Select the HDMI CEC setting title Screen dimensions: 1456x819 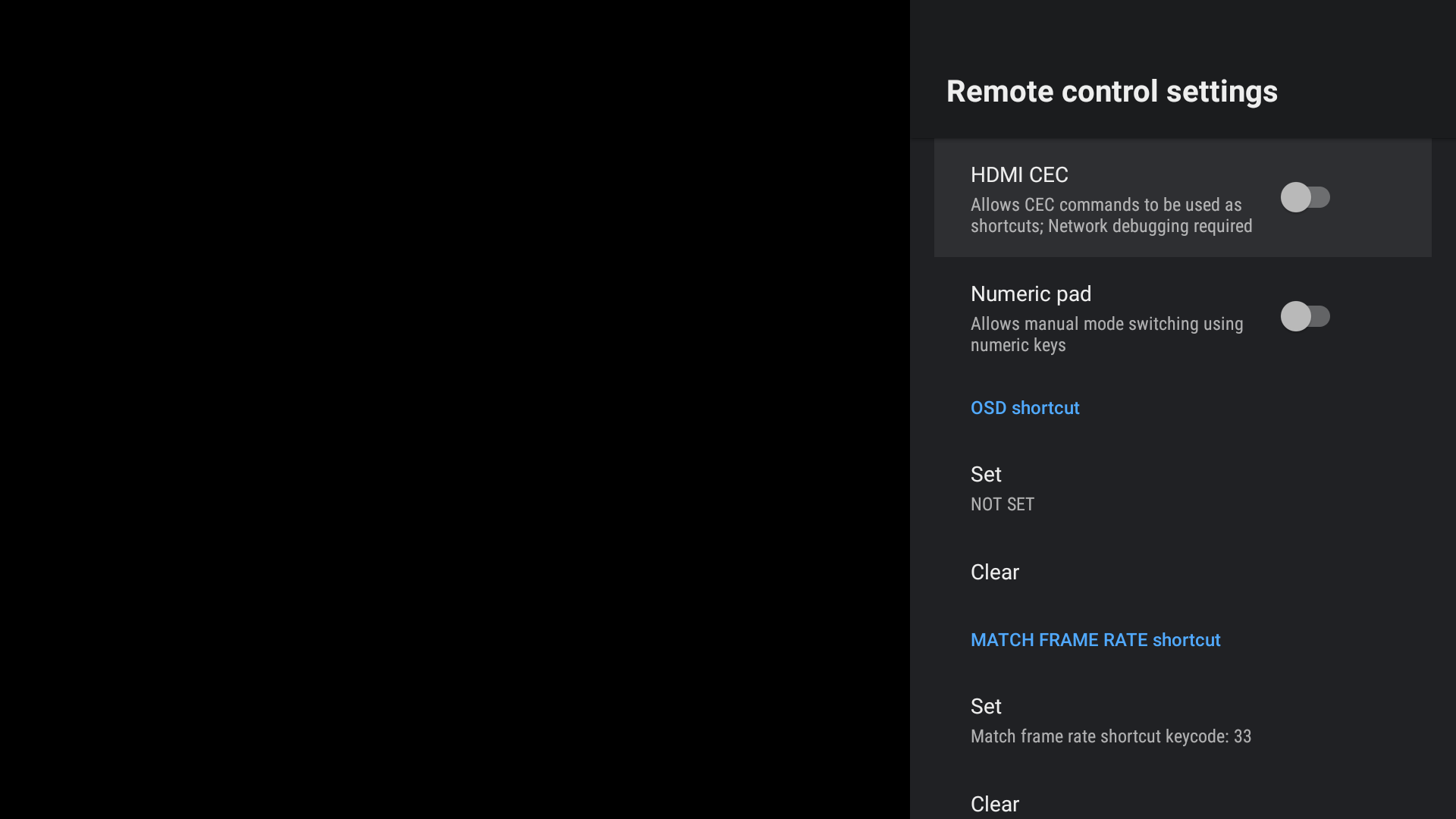(1019, 175)
